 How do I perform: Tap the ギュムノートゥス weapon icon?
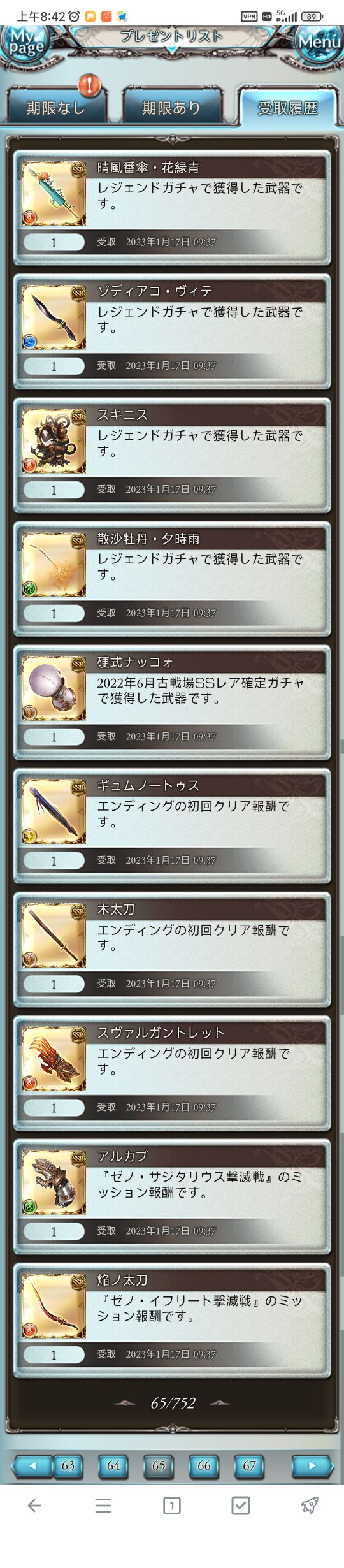[54, 811]
